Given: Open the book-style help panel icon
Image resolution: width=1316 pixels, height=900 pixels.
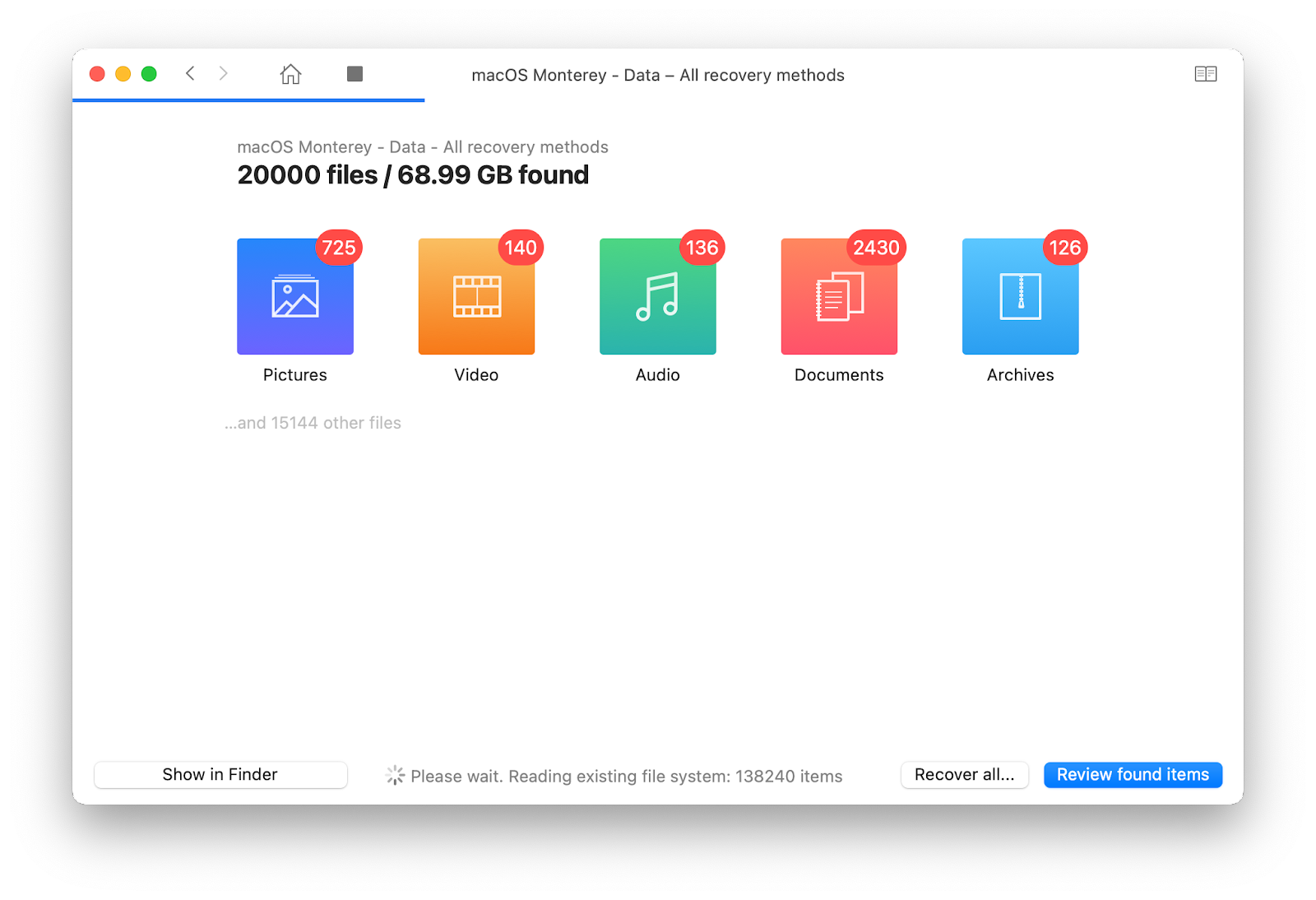Looking at the screenshot, I should click(x=1206, y=74).
